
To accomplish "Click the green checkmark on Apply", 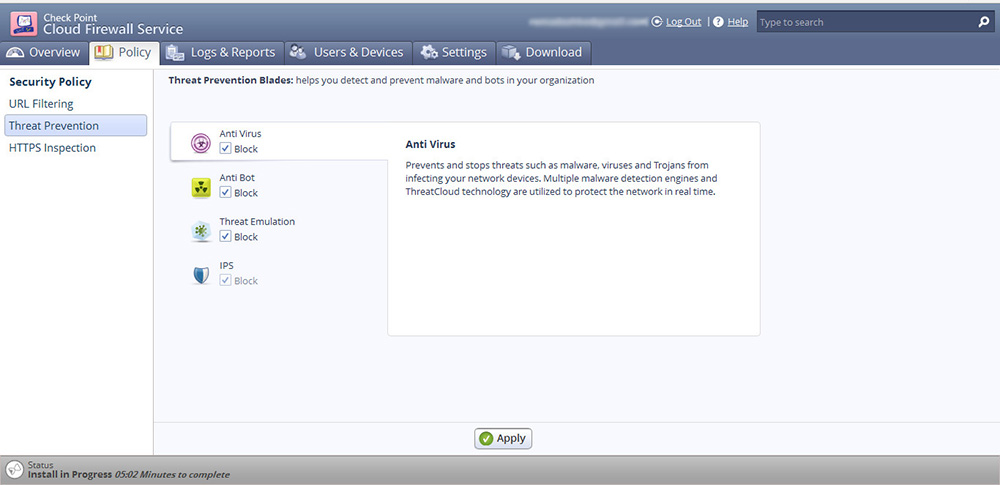I will (486, 438).
